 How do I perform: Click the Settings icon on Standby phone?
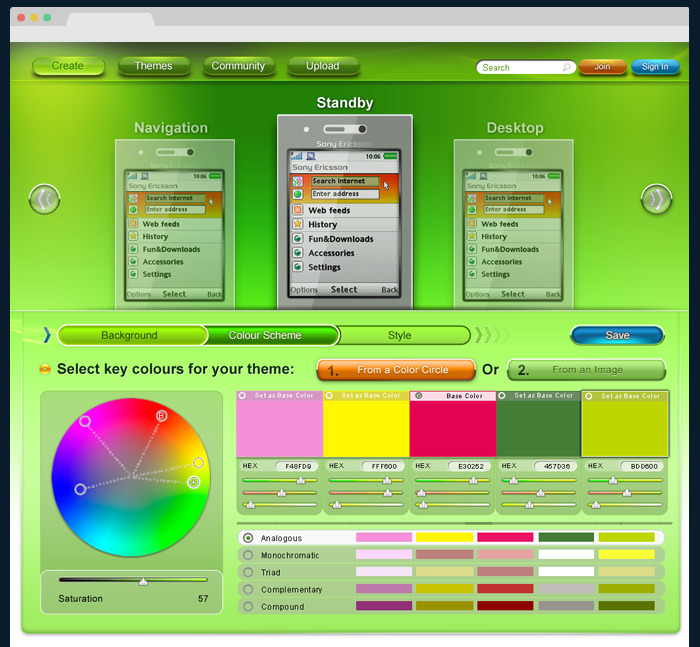click(x=298, y=267)
